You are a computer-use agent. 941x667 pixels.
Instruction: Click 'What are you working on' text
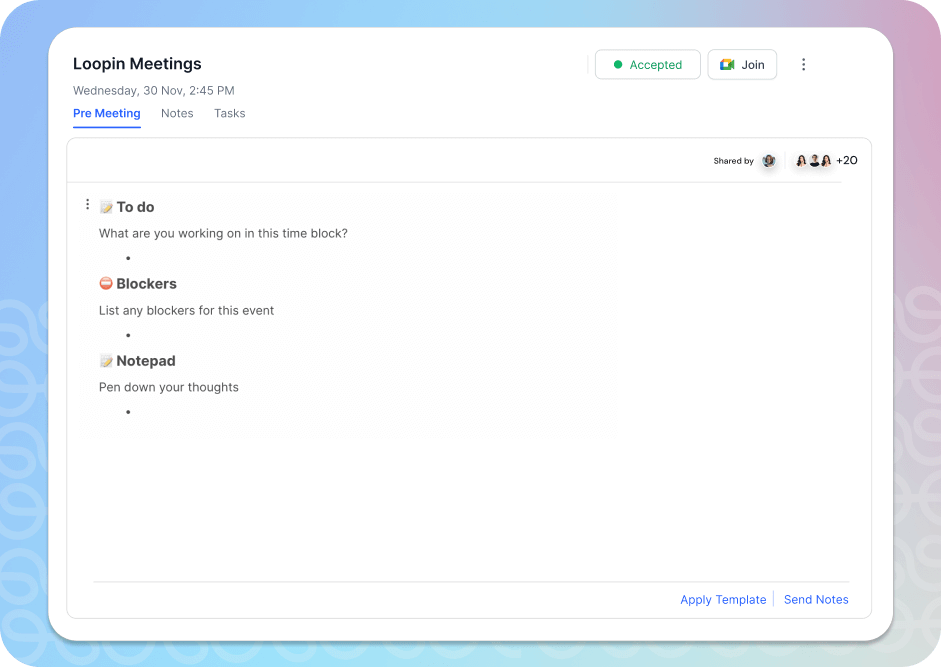223,234
